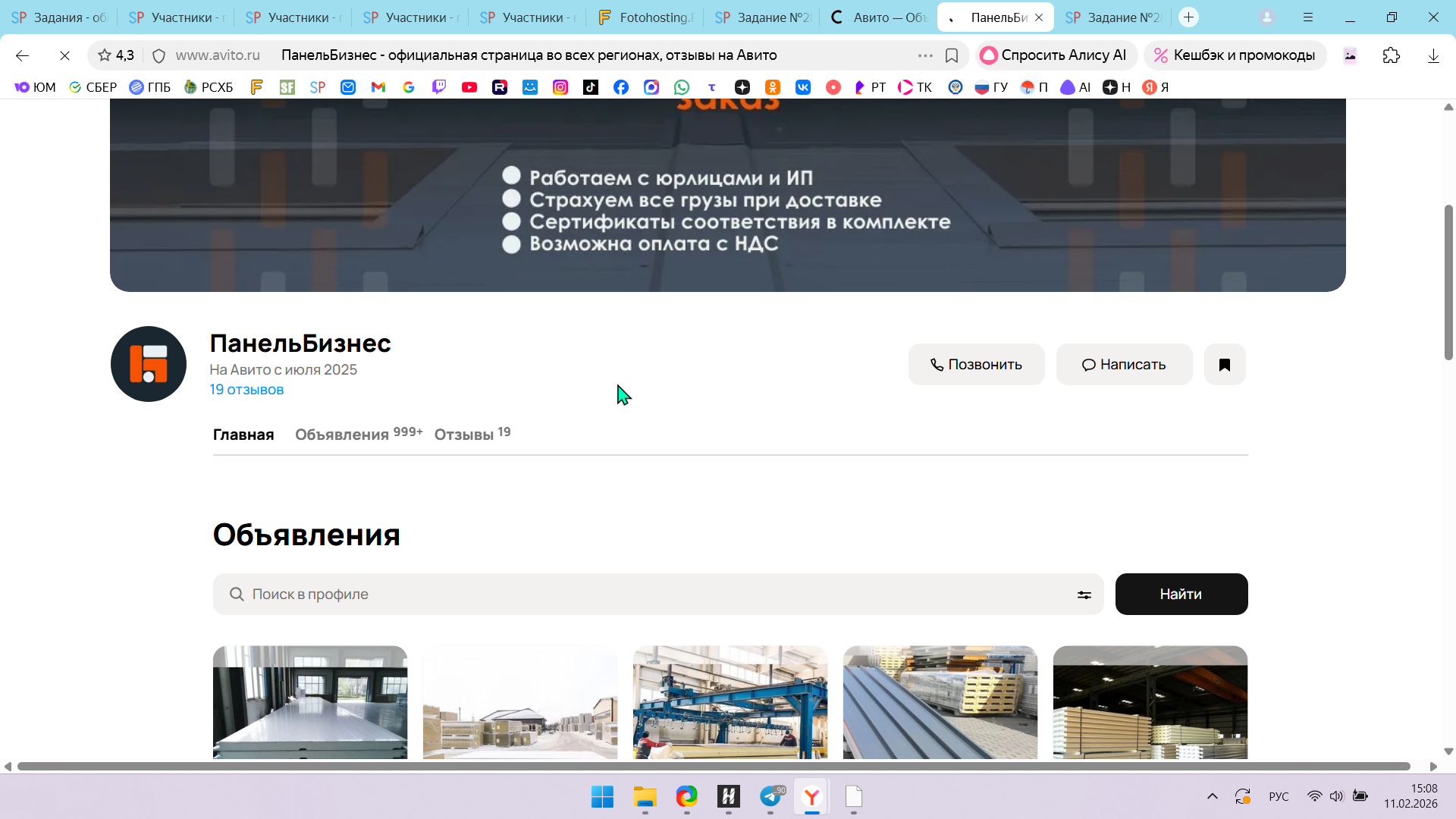Viewport: 1456px width, 819px height.
Task: Click the Найти search button
Action: (x=1181, y=595)
